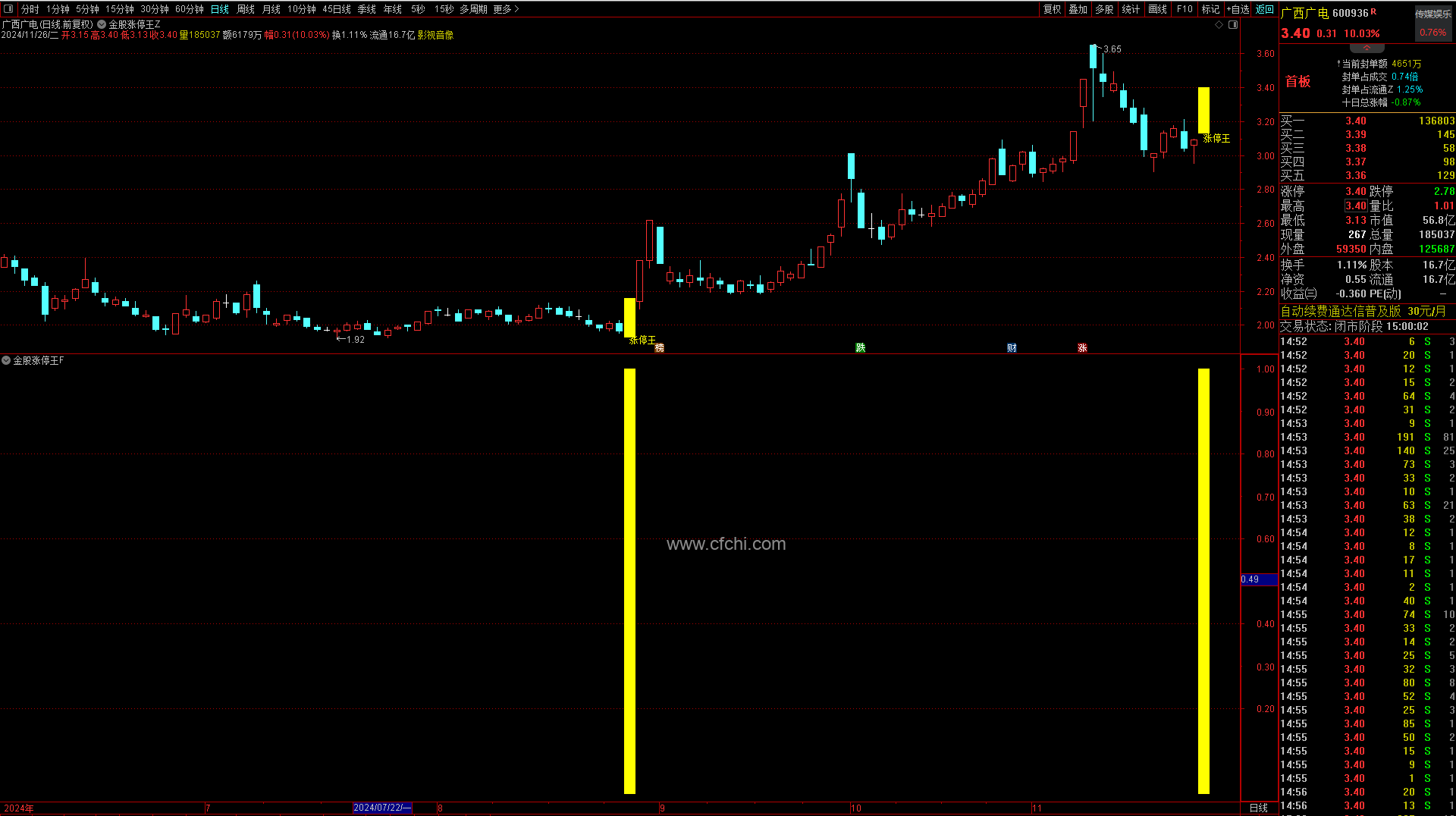Select the 15秒 period
Image resolution: width=1456 pixels, height=816 pixels.
click(444, 9)
